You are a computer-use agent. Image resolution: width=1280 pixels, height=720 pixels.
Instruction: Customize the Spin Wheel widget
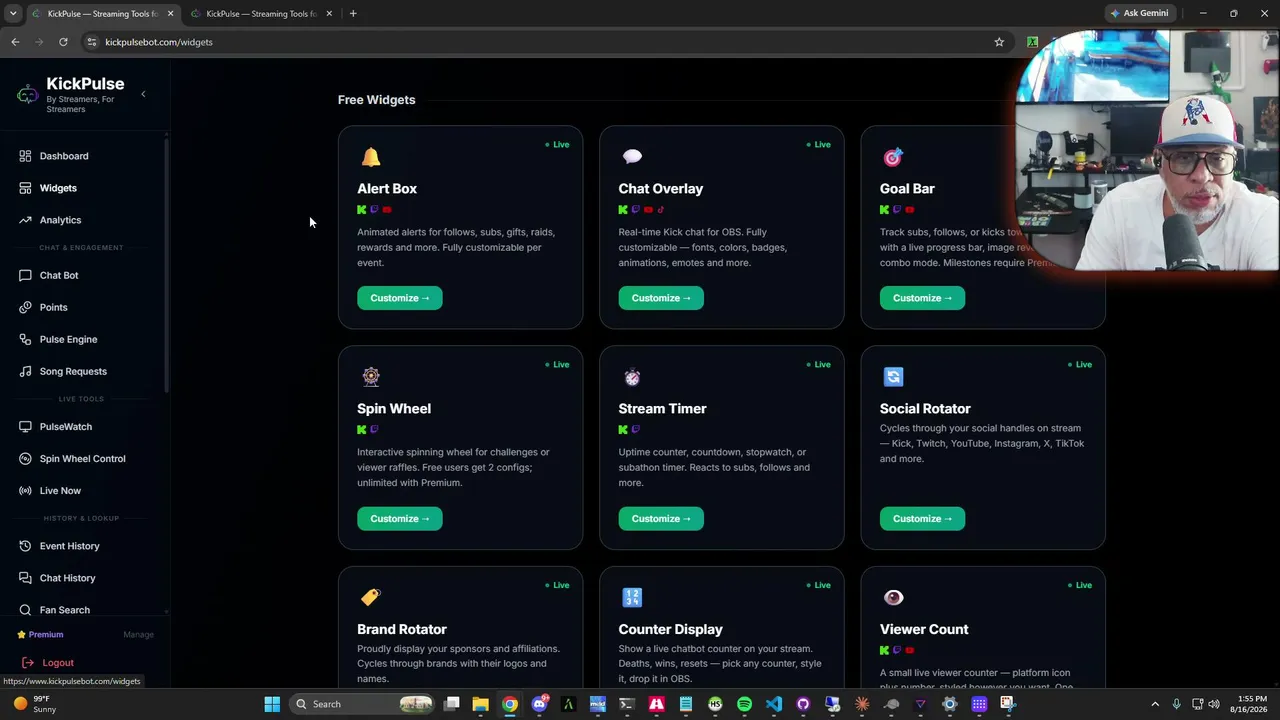400,519
